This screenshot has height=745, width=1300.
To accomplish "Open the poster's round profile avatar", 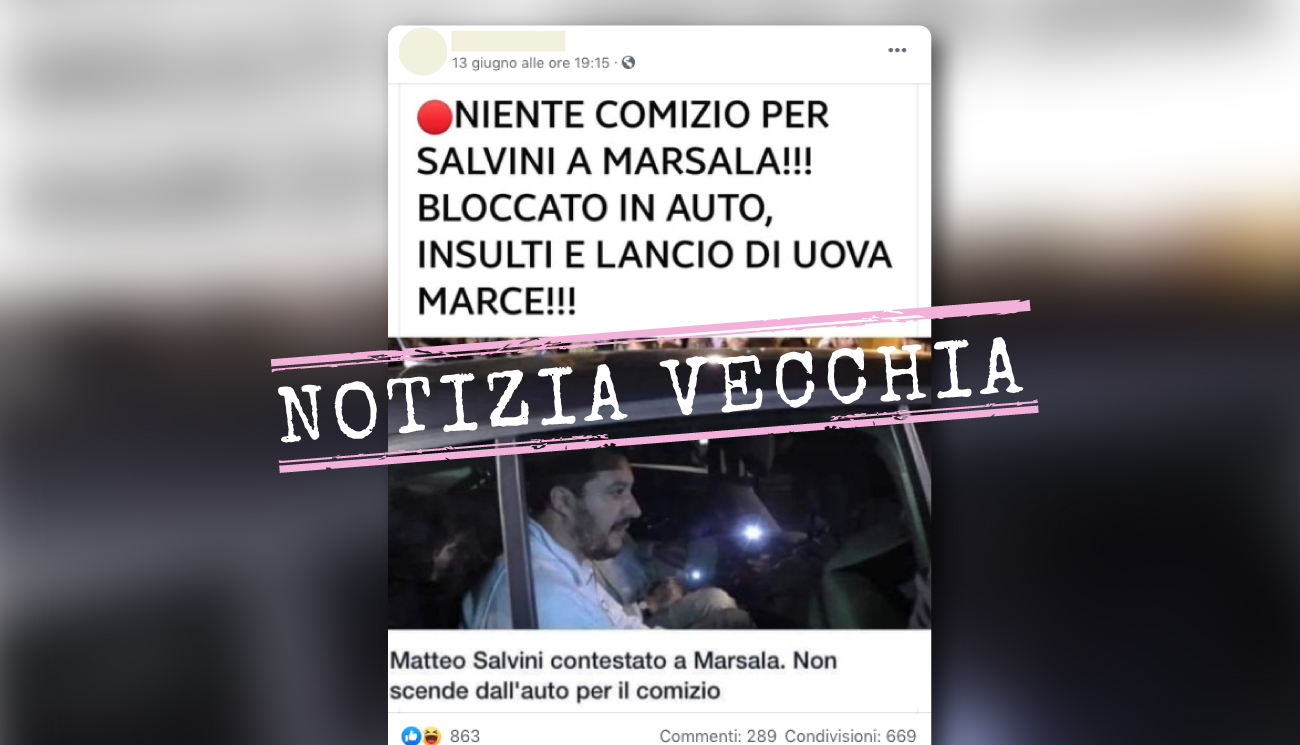I will tap(423, 51).
